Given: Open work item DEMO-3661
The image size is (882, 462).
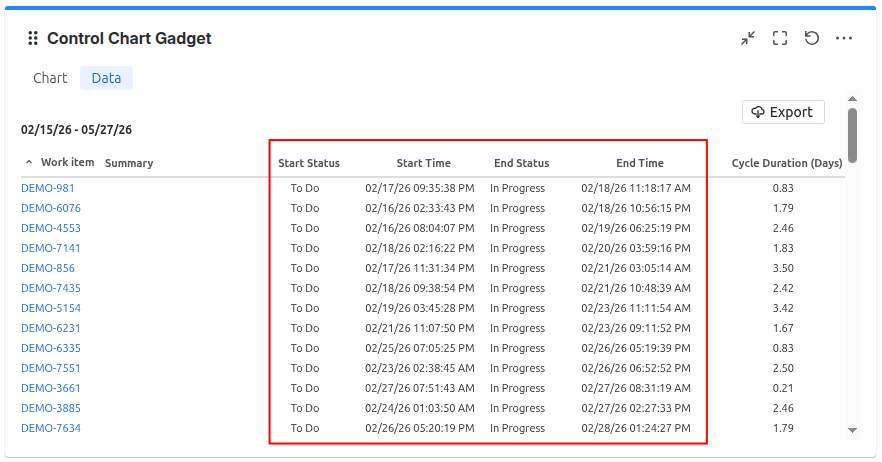Looking at the screenshot, I should [x=51, y=388].
